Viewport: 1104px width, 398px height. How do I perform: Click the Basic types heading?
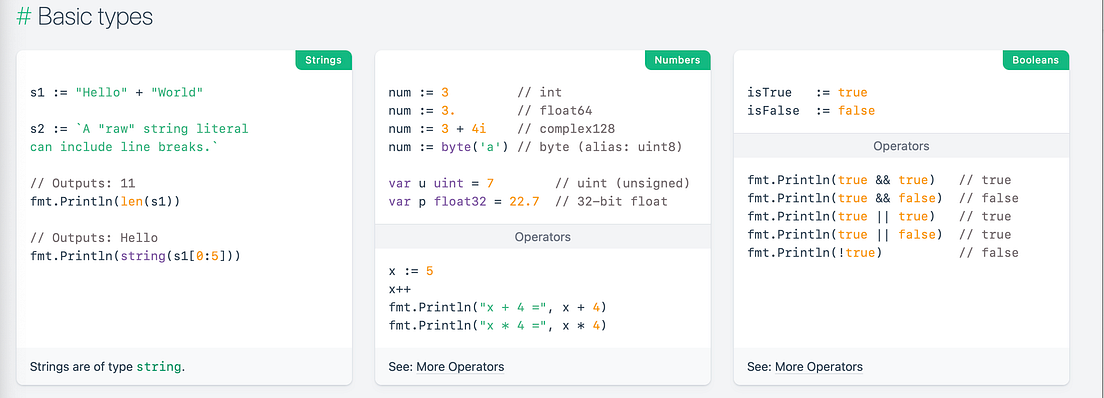coord(95,17)
